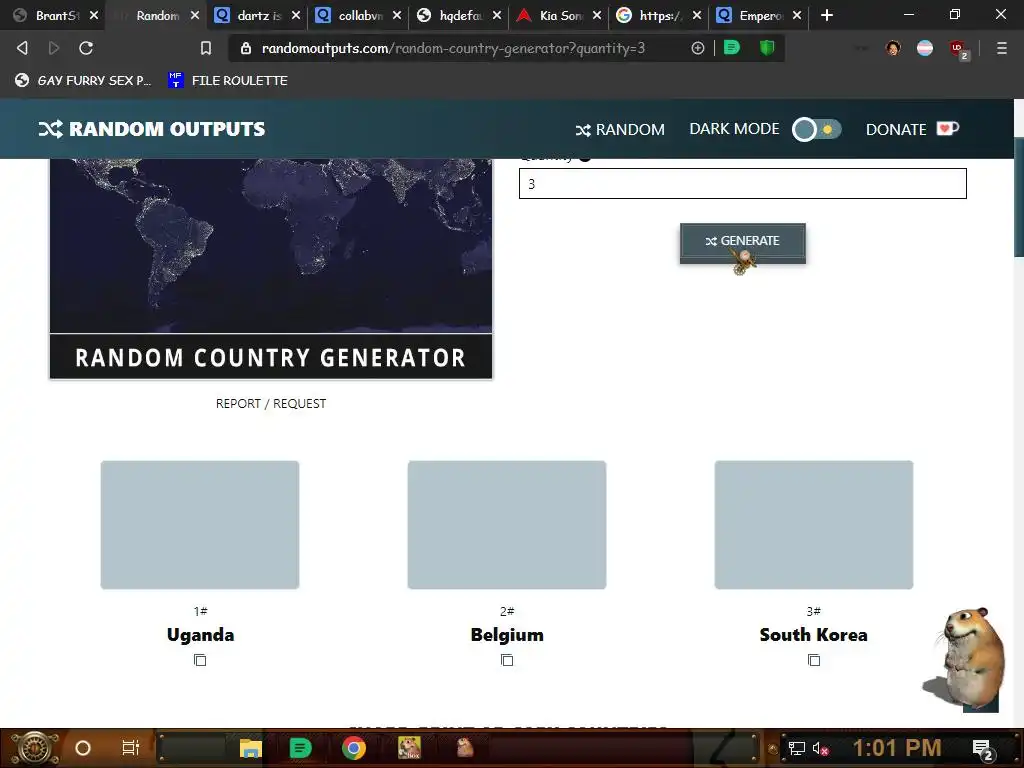Click the 1:01 PM clock

pos(897,748)
